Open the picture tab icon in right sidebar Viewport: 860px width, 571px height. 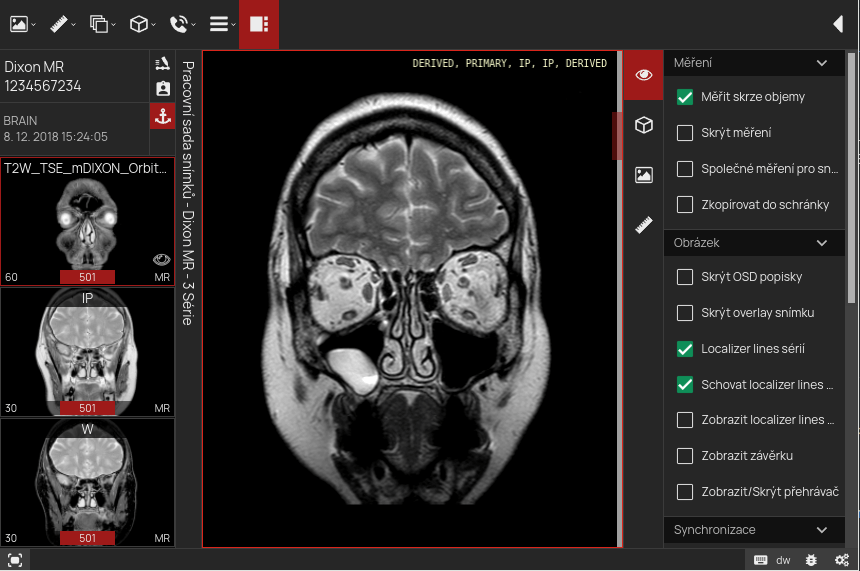(644, 175)
